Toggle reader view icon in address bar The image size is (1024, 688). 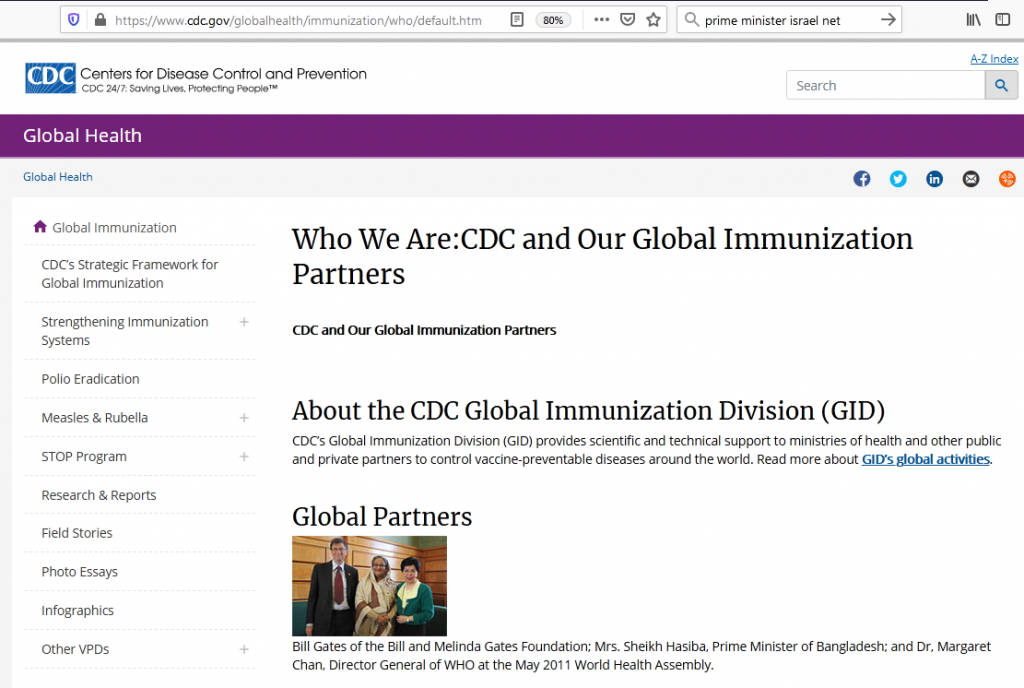517,20
